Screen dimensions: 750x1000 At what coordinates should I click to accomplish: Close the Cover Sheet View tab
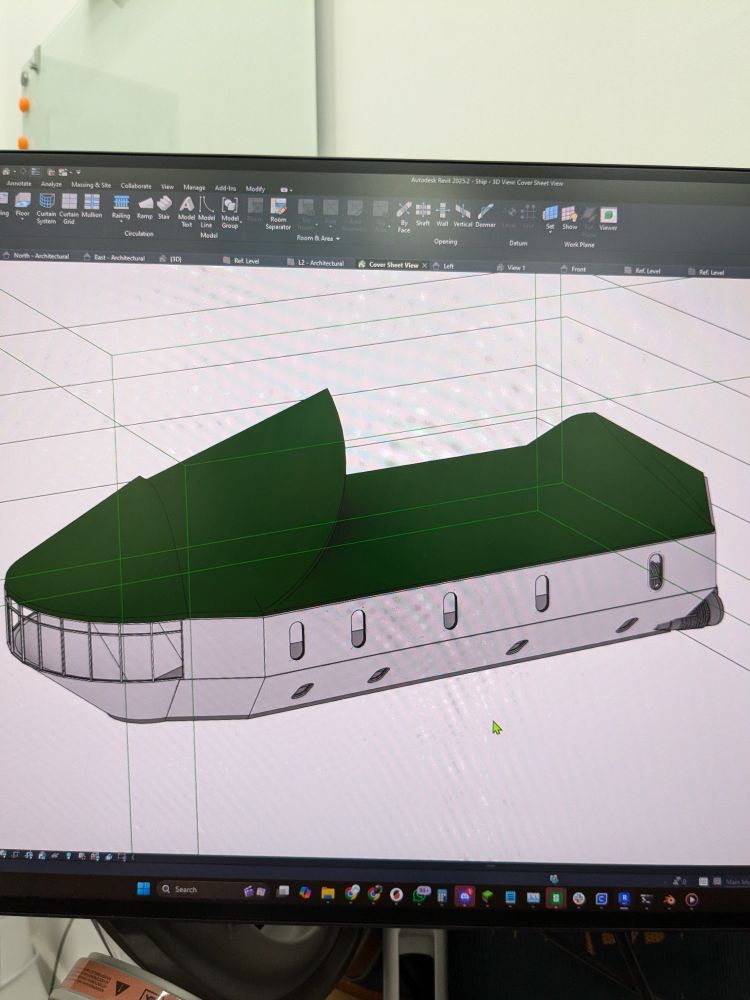425,265
